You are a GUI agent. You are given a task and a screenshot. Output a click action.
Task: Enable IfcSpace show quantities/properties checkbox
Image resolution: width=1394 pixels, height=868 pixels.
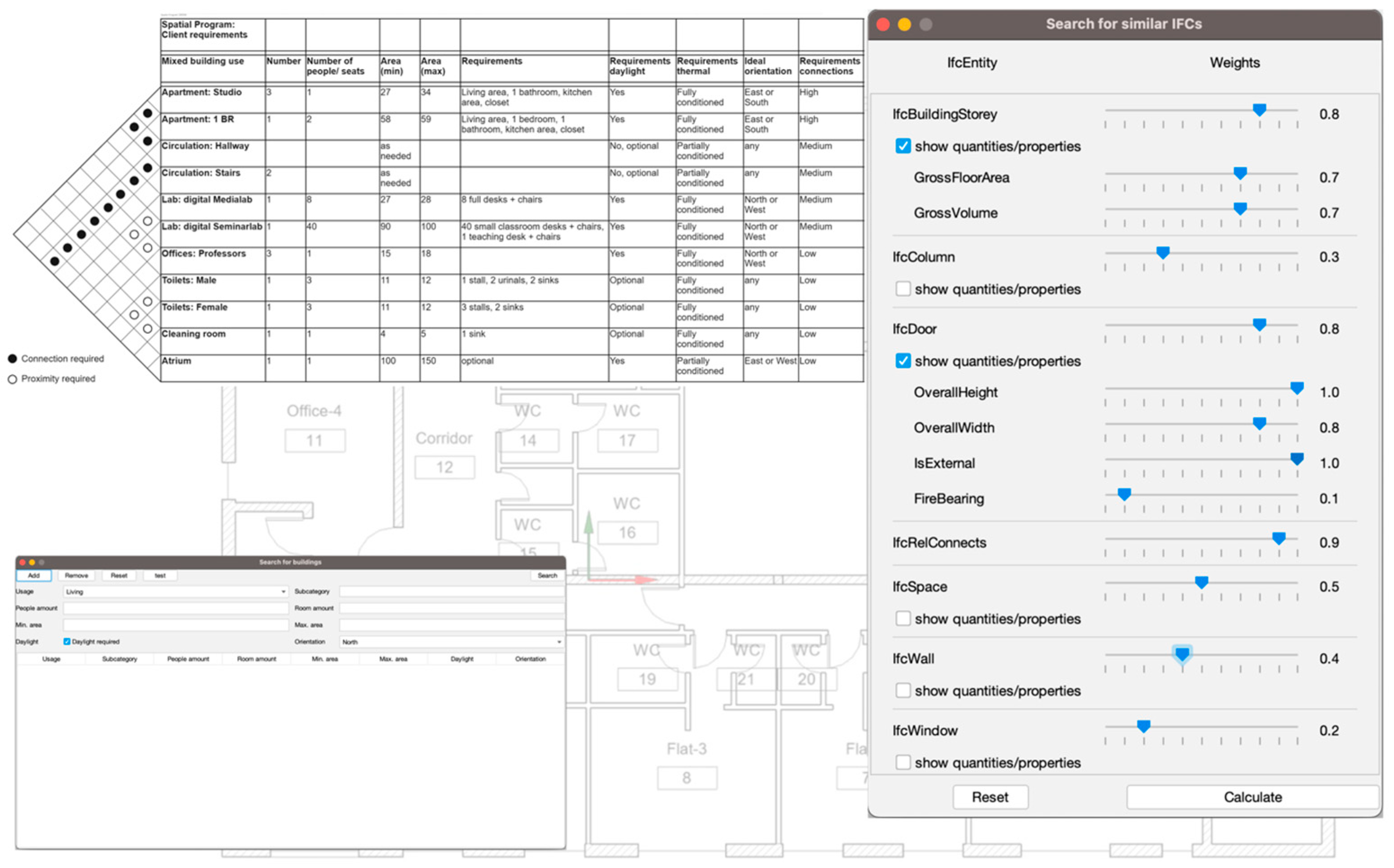tap(903, 619)
